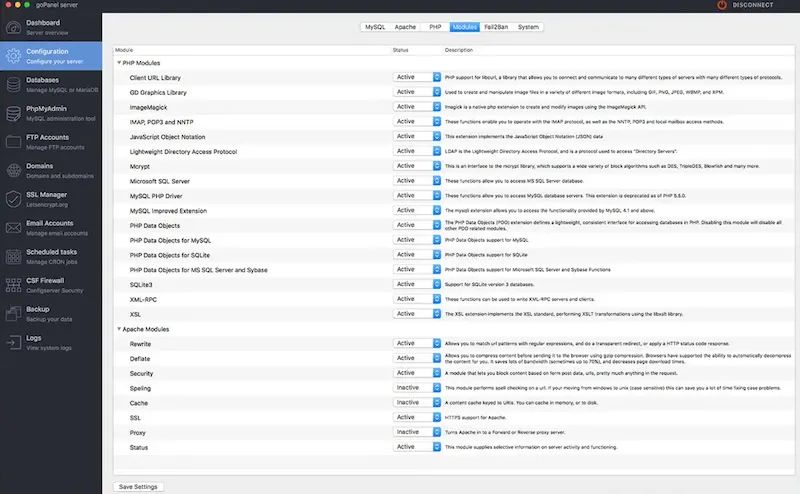Click the Disconnect power icon
This screenshot has width=800, height=494.
(x=721, y=5)
